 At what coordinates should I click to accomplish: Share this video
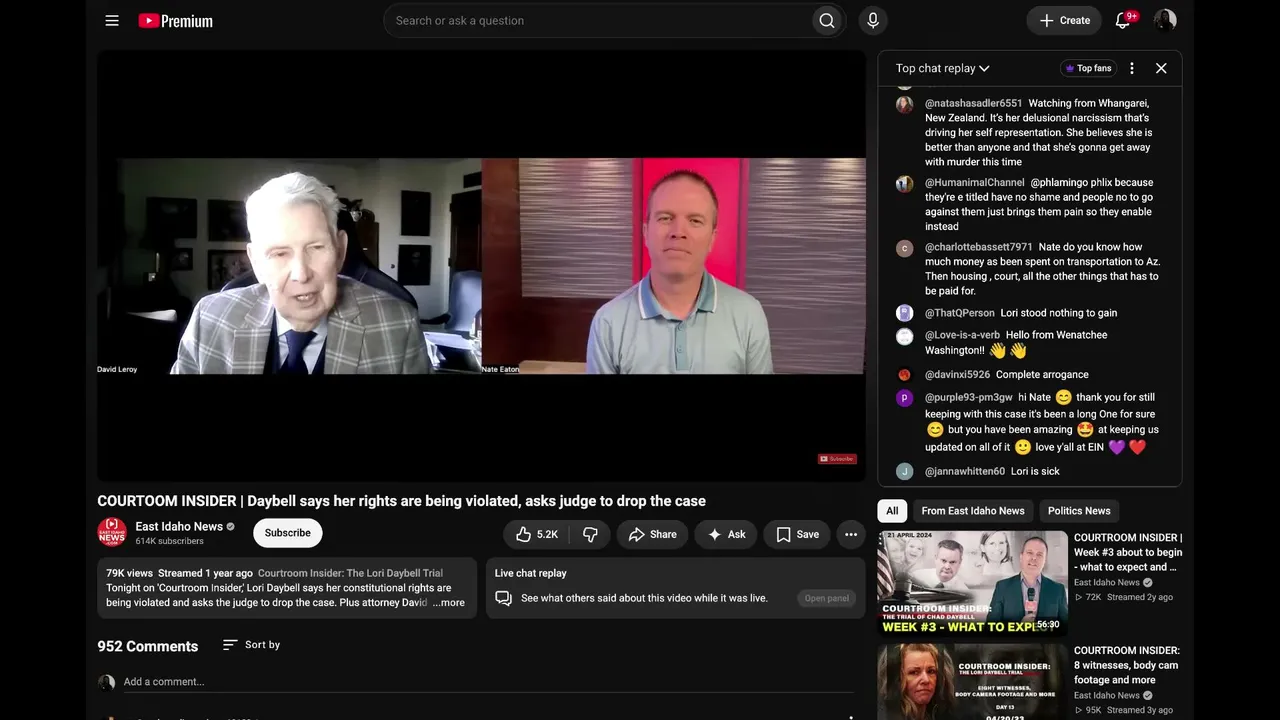652,534
